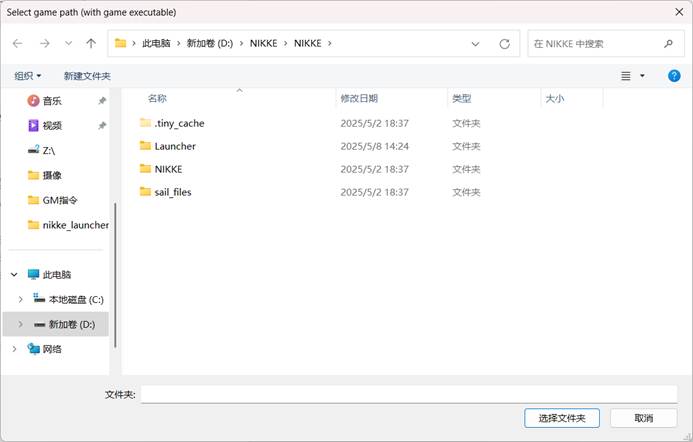Select 新加卷 (D:) in address breadcrumb

pos(209,43)
